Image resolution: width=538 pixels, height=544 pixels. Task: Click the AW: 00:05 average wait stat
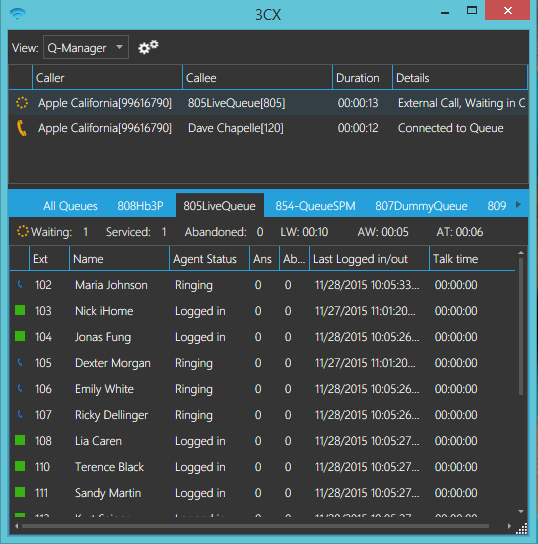point(383,232)
